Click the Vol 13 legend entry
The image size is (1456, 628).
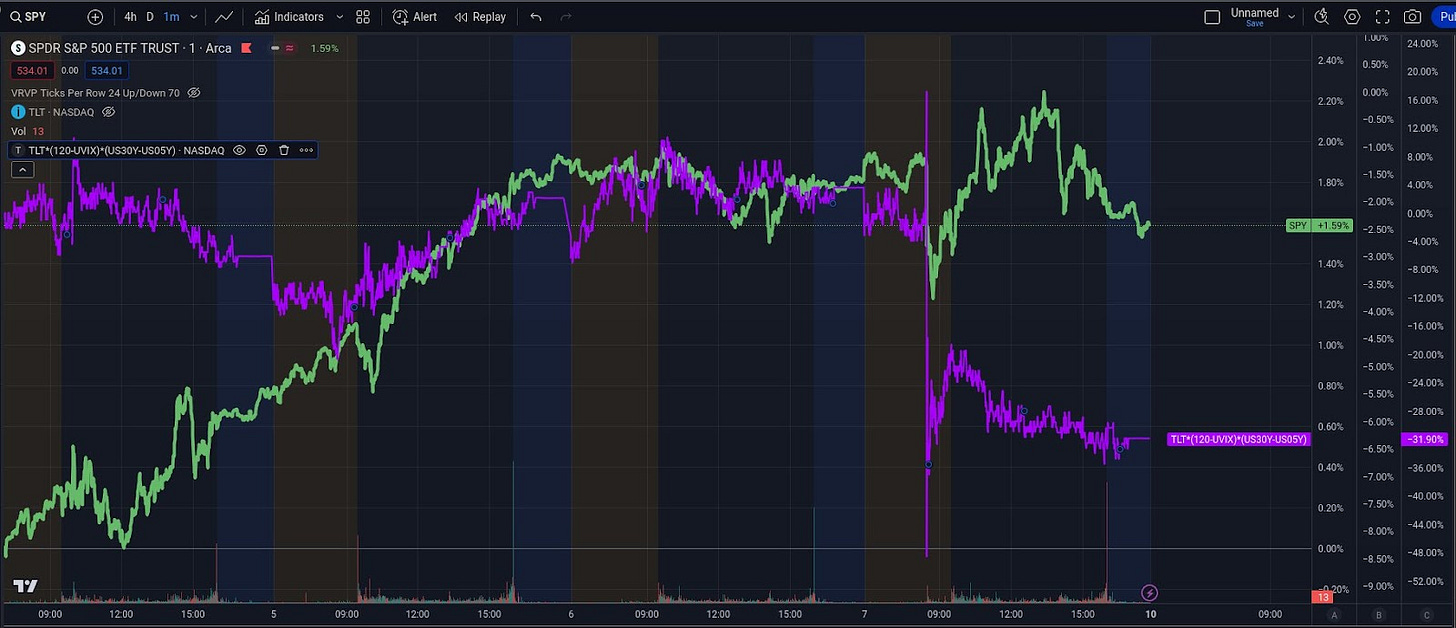click(x=28, y=131)
